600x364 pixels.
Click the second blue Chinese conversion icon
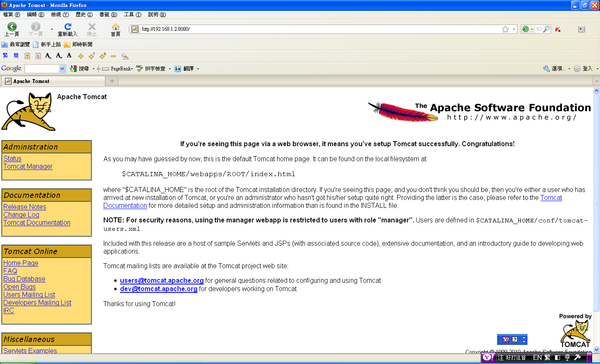(16, 55)
